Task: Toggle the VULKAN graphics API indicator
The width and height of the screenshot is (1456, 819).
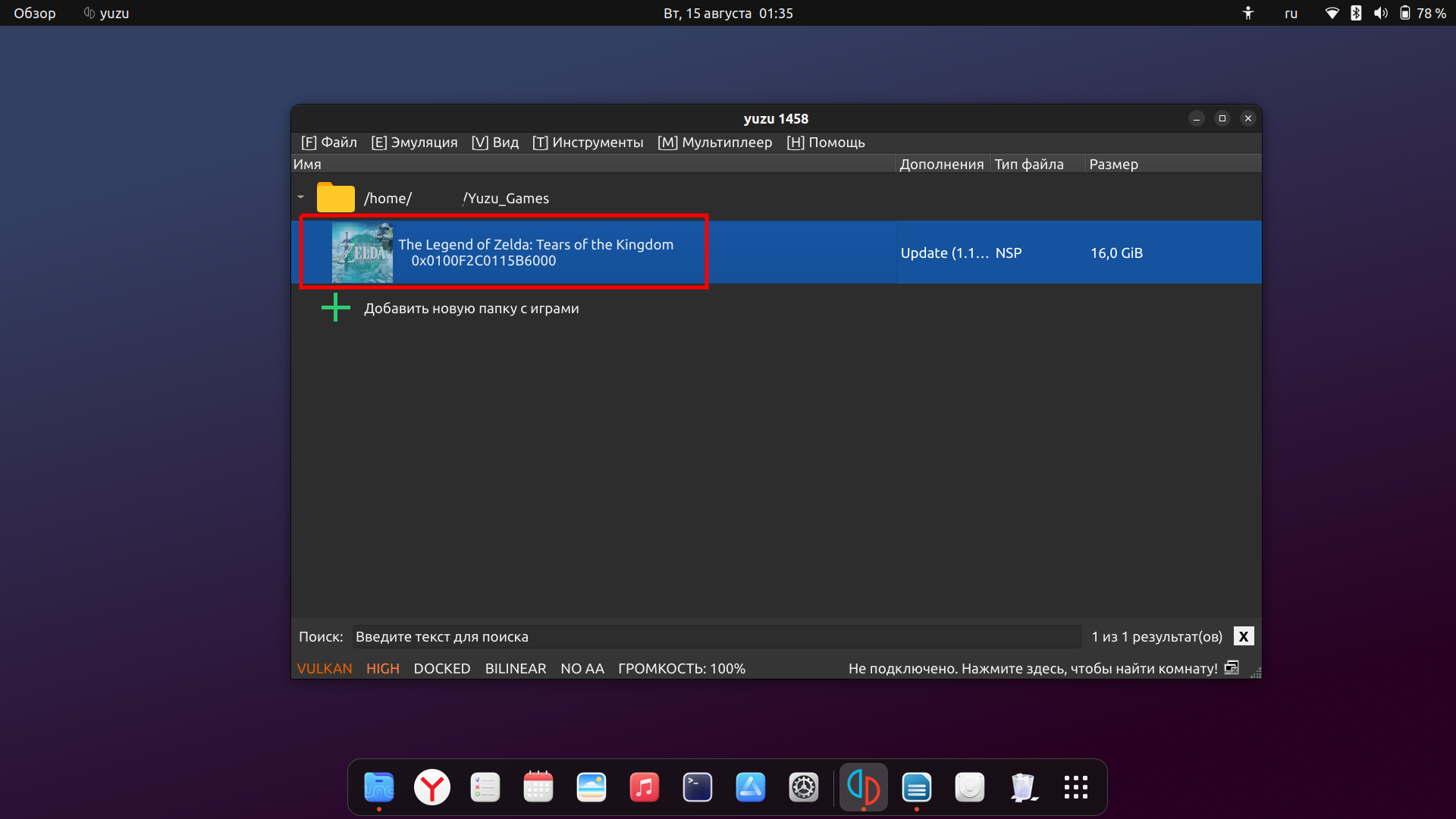Action: click(x=325, y=668)
